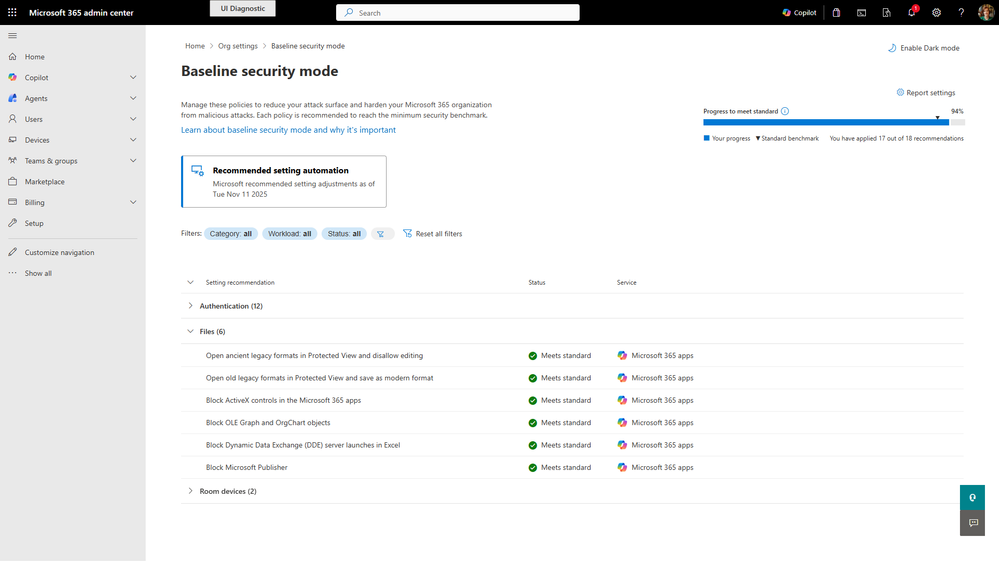Open the Status: all filter
999x562 pixels.
(x=344, y=234)
